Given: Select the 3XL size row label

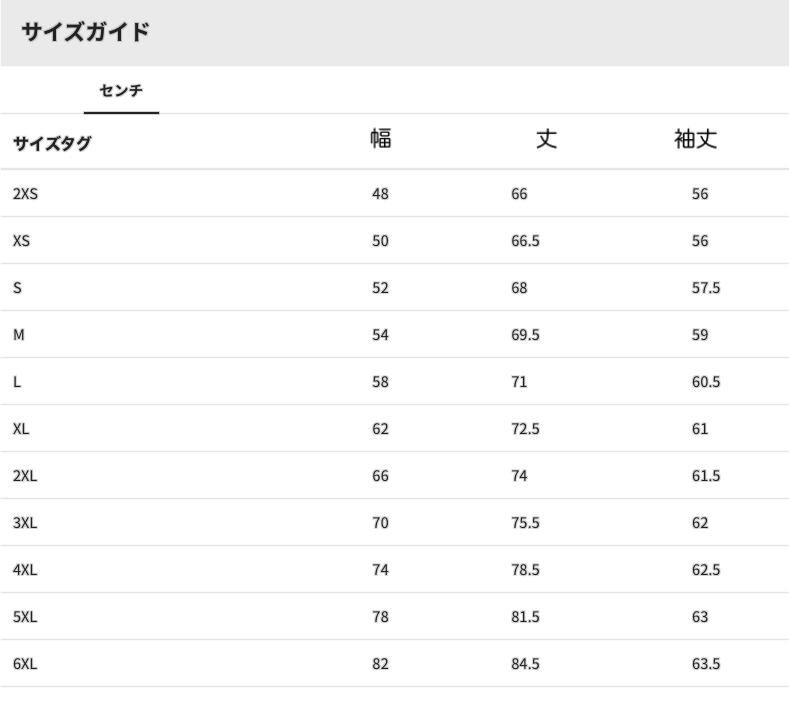Looking at the screenshot, I should click(25, 523).
